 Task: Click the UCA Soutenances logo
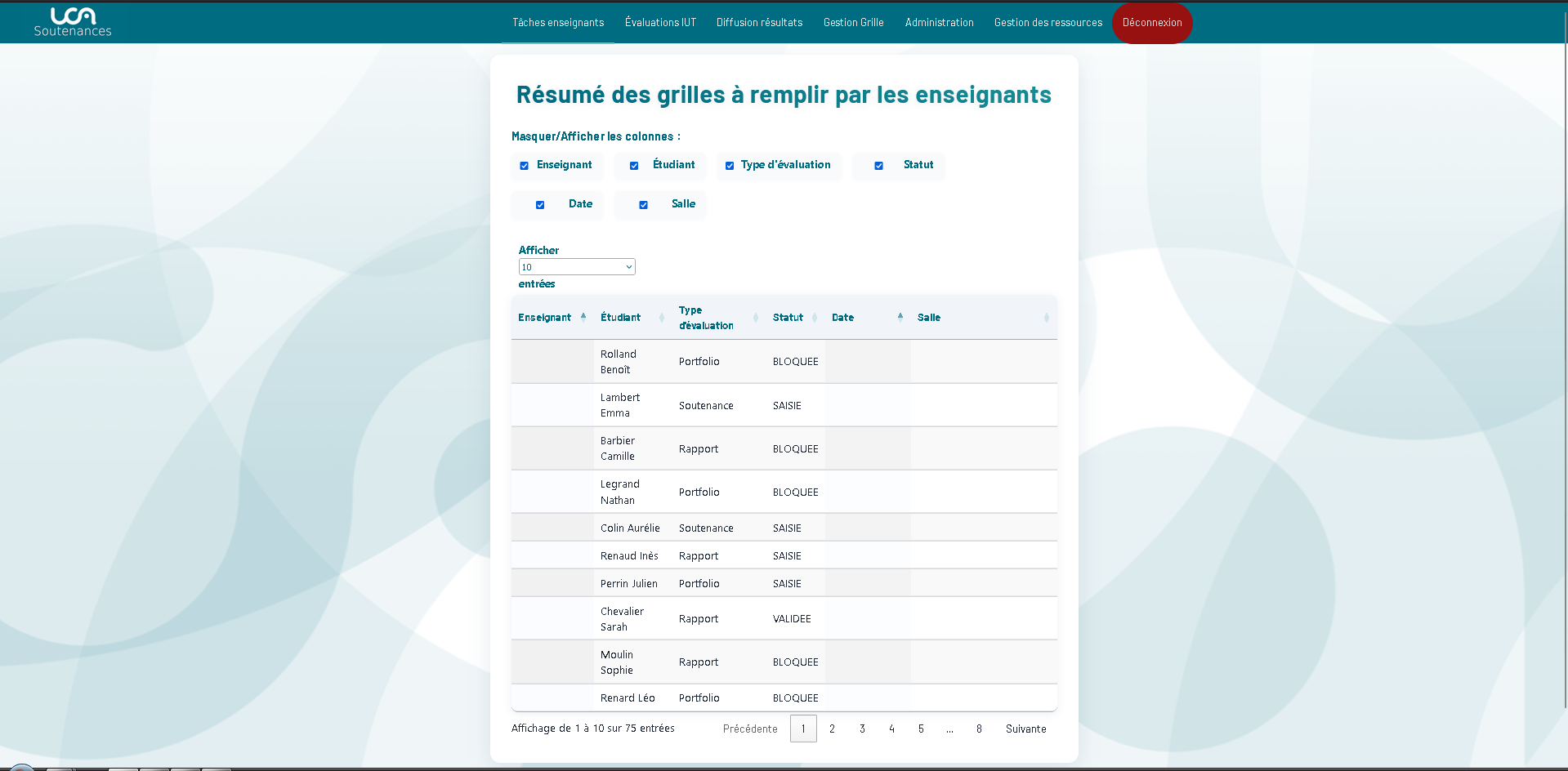click(x=72, y=21)
